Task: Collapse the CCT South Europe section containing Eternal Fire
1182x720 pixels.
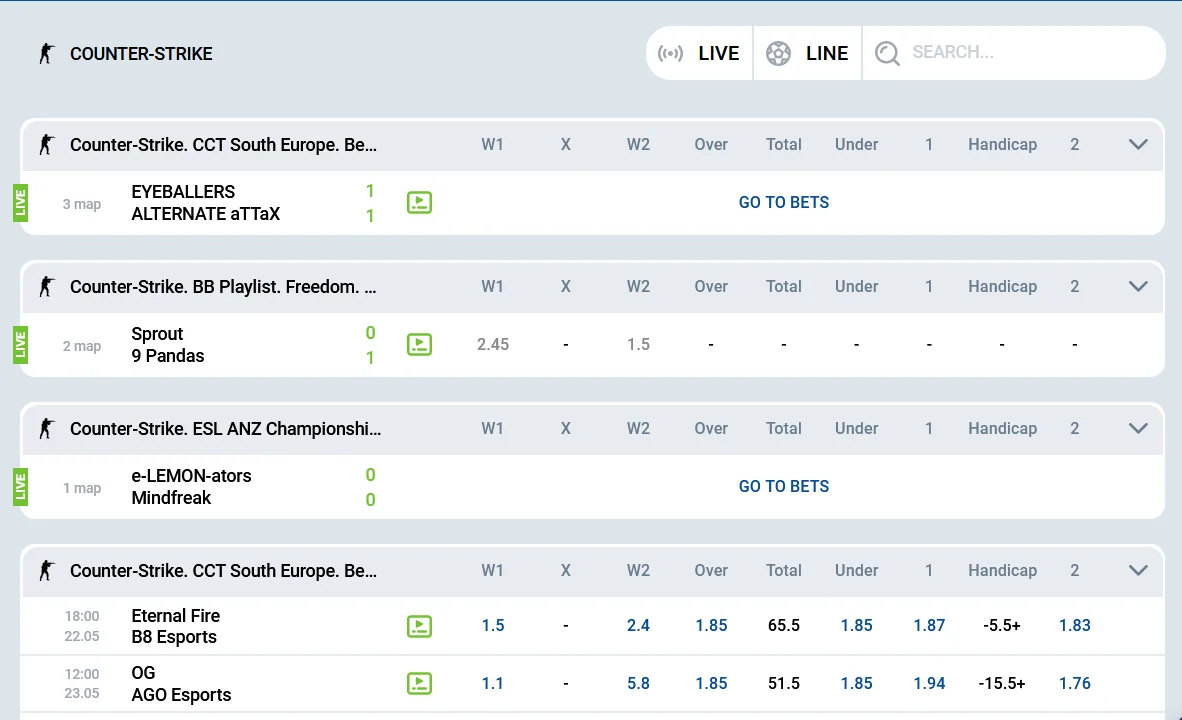Action: 1138,571
